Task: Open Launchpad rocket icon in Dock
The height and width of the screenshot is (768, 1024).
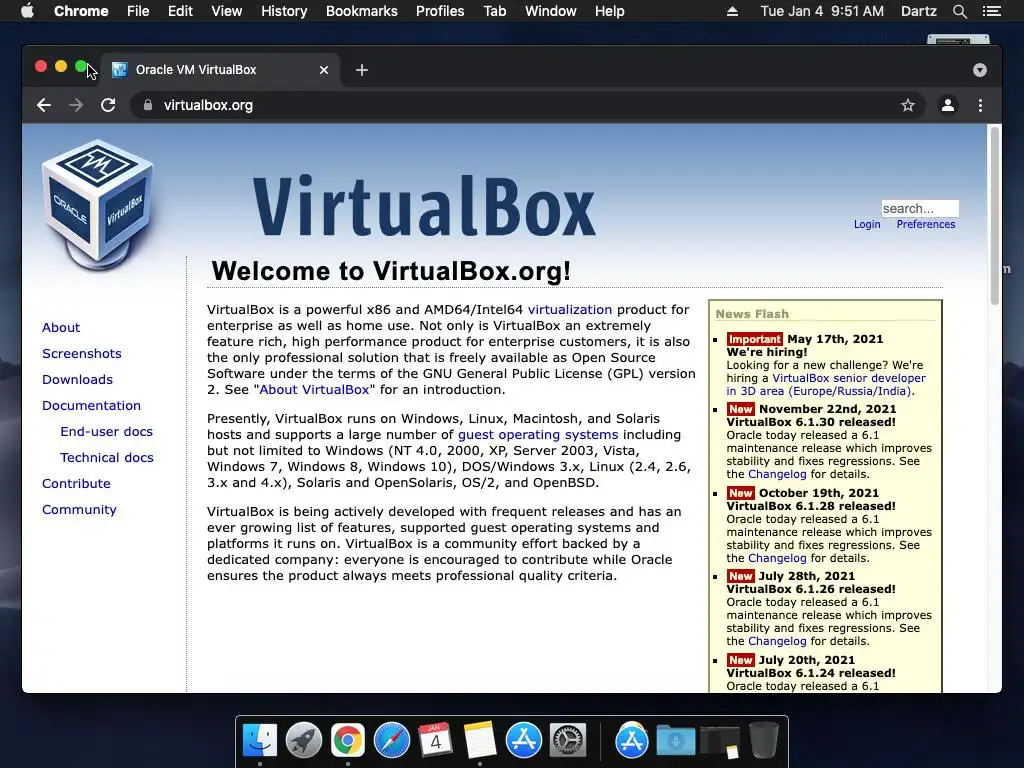Action: pyautogui.click(x=304, y=741)
